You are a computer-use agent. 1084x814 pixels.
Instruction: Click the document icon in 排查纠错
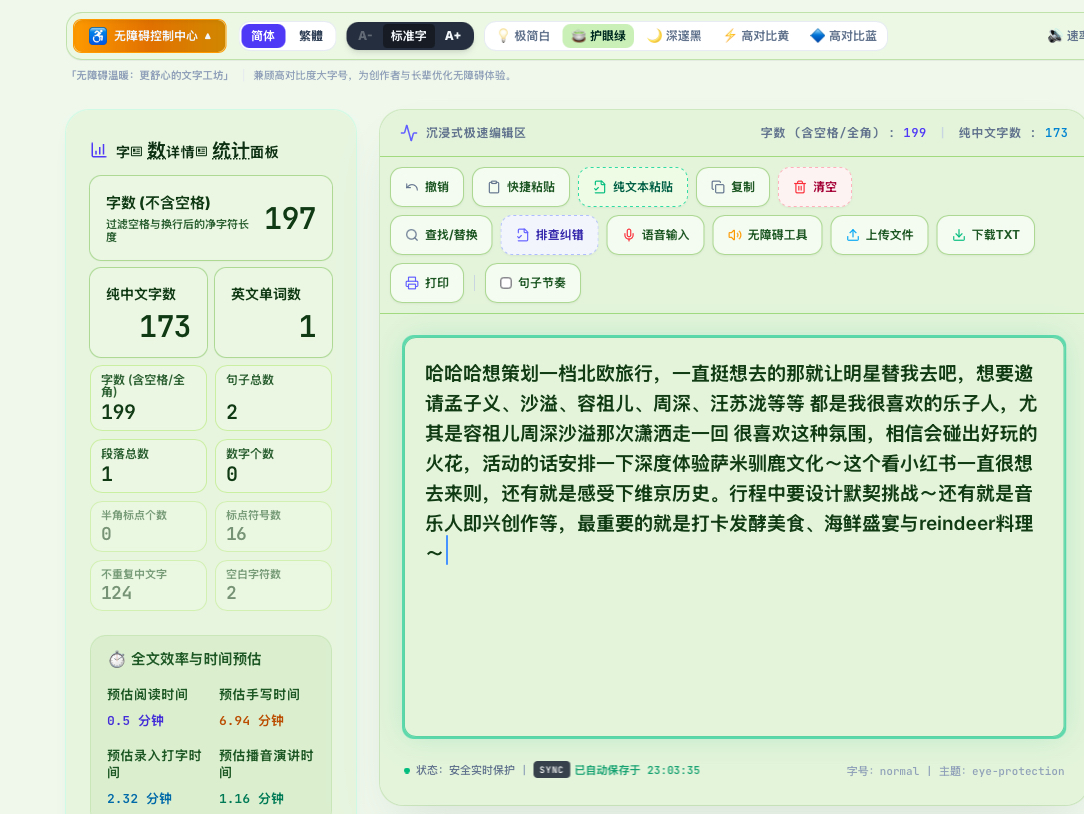523,235
